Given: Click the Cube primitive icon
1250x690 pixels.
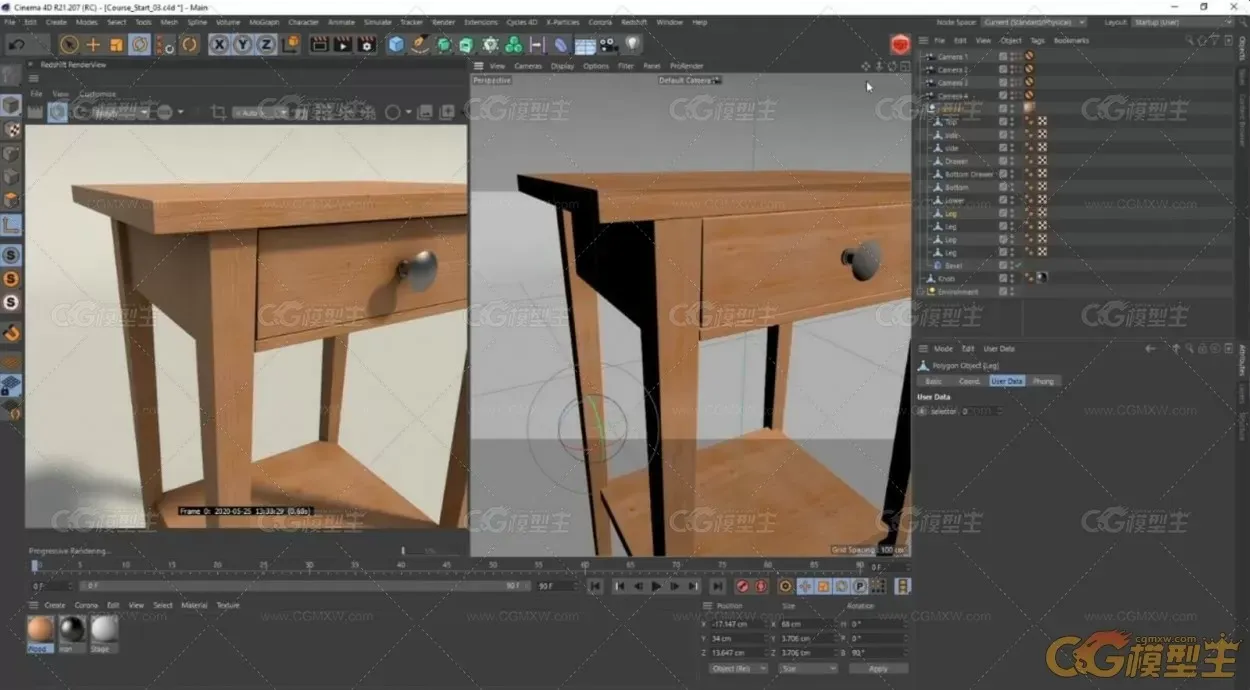Looking at the screenshot, I should 397,44.
